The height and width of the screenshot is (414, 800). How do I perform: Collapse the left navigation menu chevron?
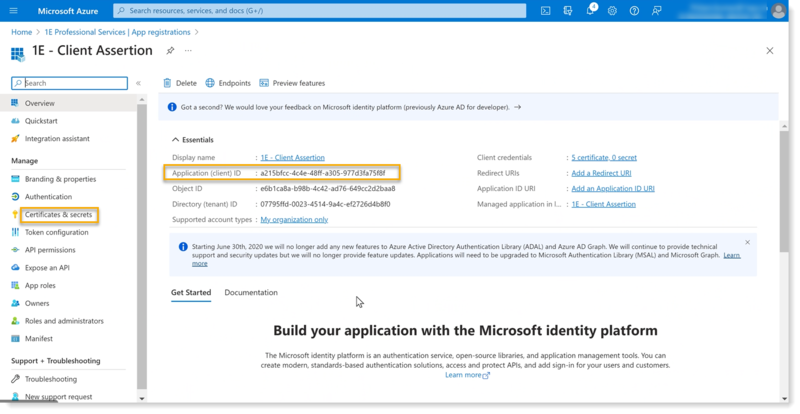[138, 83]
